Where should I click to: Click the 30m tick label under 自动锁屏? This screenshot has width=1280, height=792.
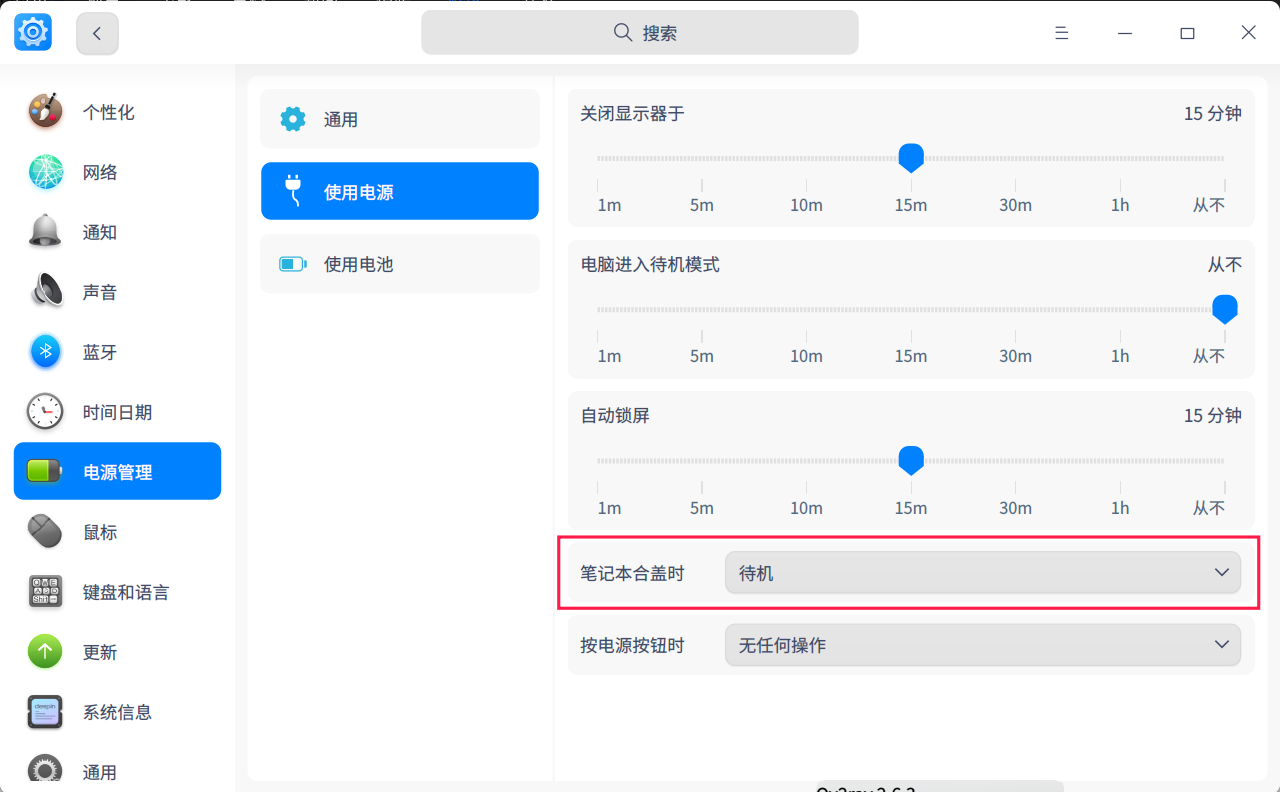1015,508
